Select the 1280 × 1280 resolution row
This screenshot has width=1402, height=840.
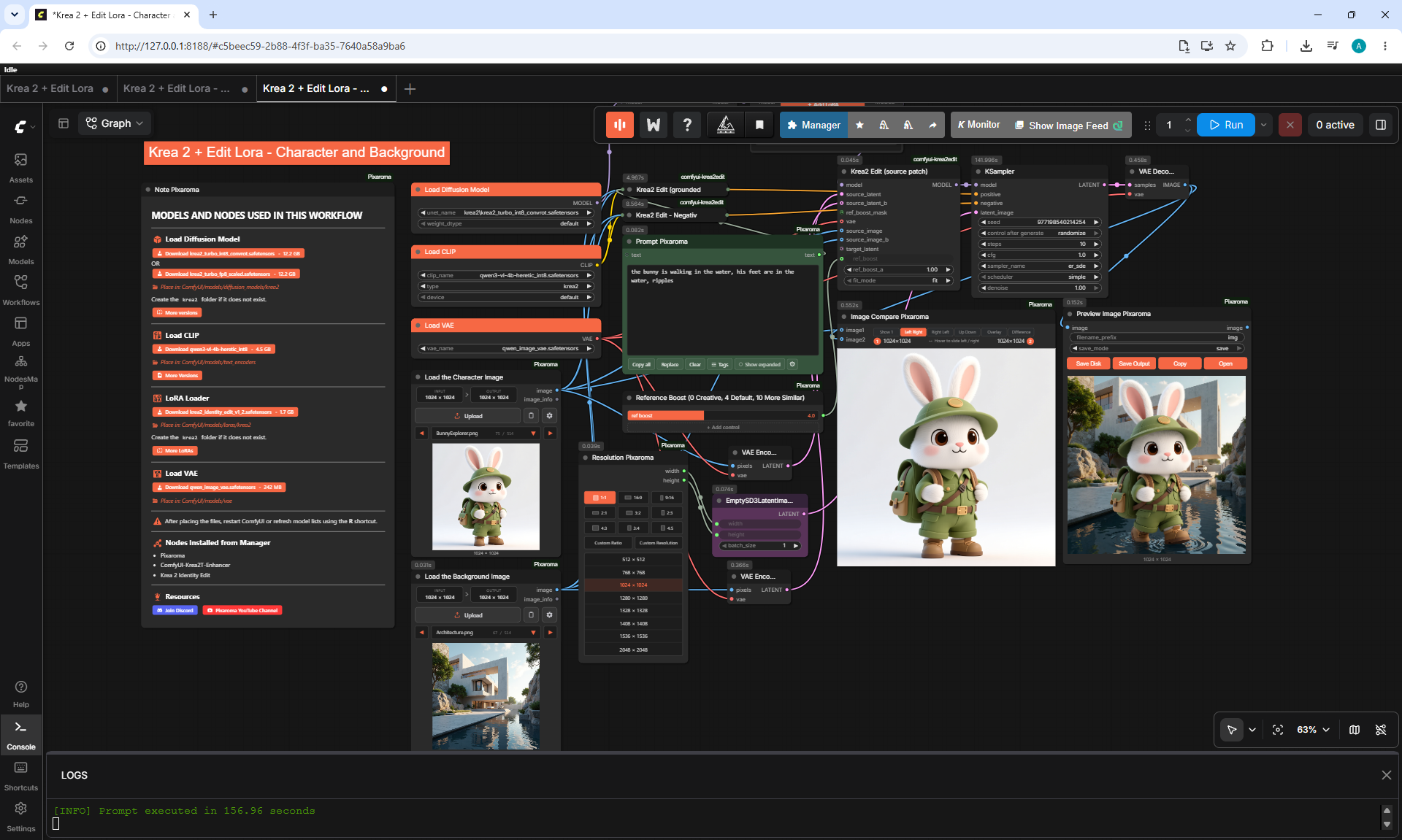click(633, 598)
